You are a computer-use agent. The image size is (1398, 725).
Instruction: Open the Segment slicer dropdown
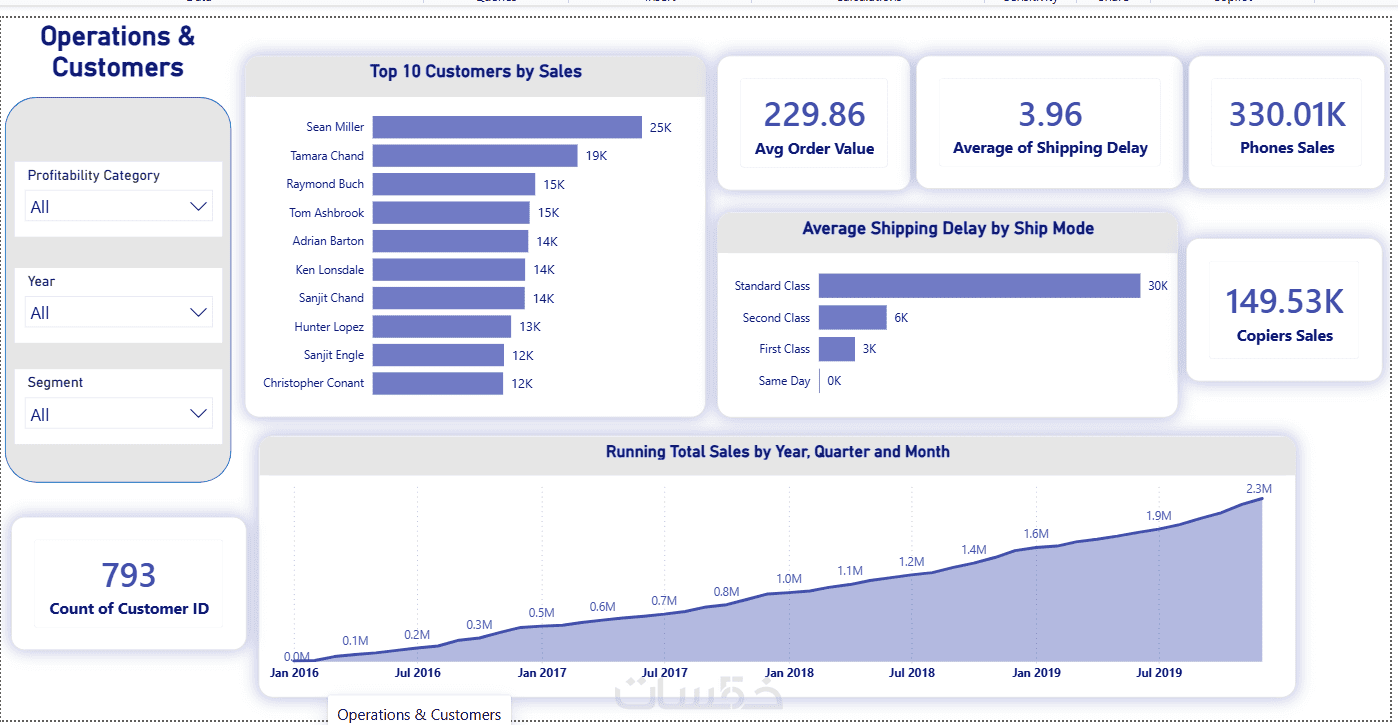click(x=119, y=414)
